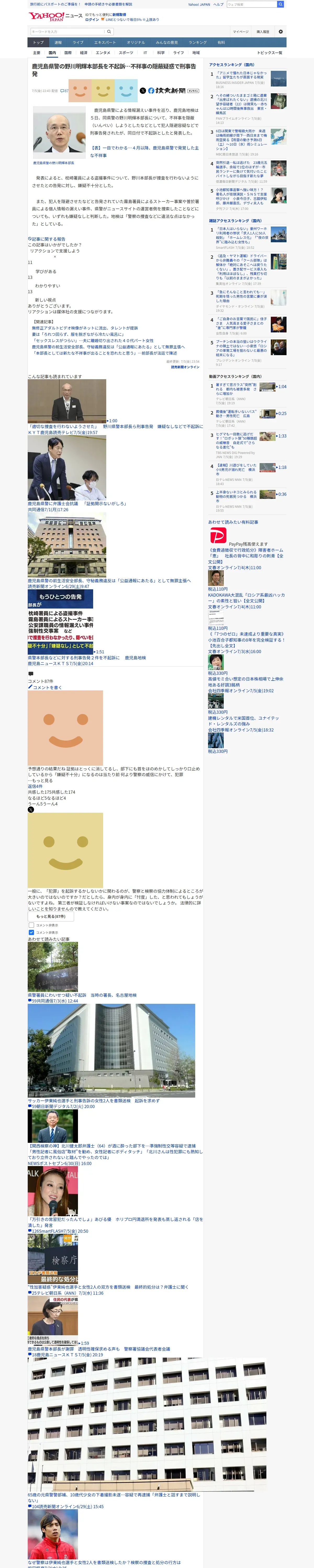Open サッカー伊東純也選手 article link
The image size is (314, 1568).
[94, 1100]
